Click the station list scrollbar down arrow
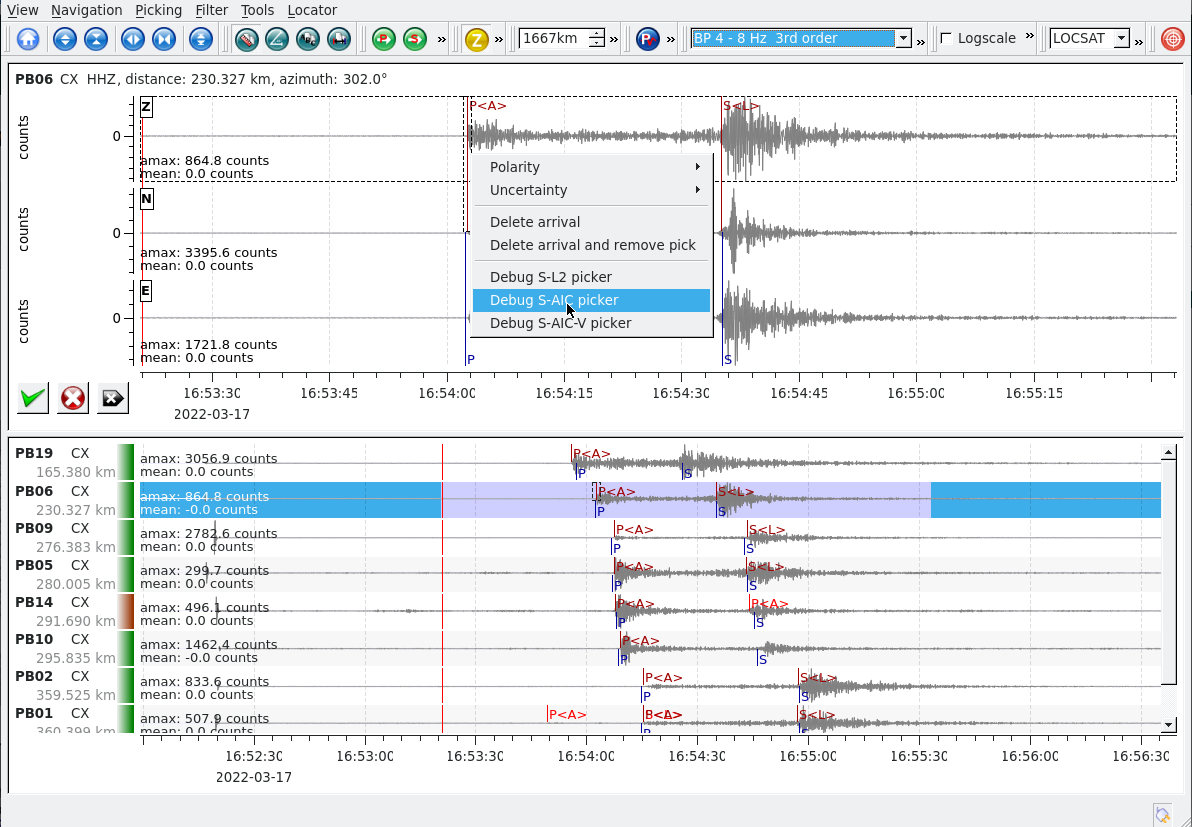This screenshot has width=1192, height=827. tap(1167, 724)
